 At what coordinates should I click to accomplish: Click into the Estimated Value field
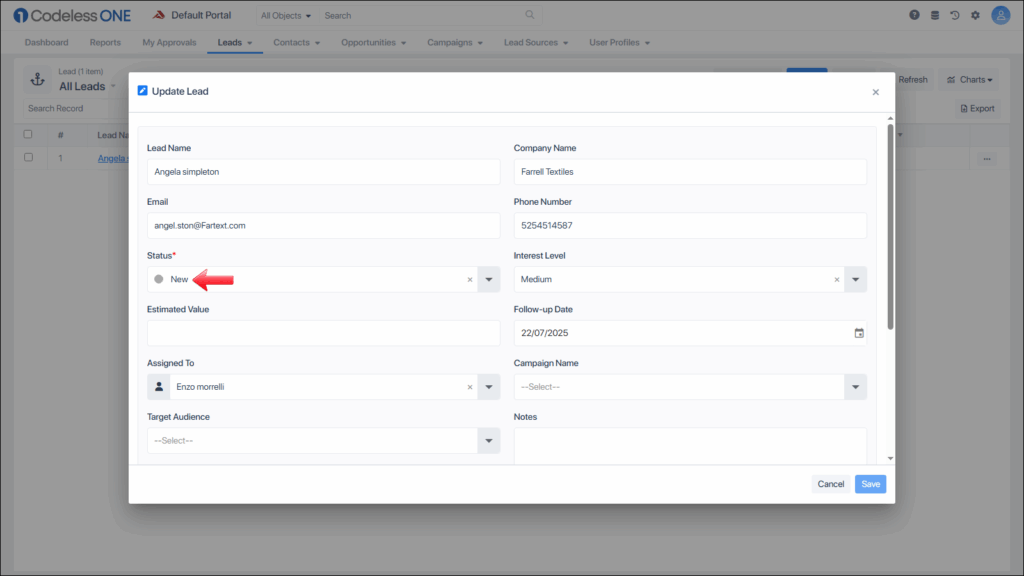323,333
